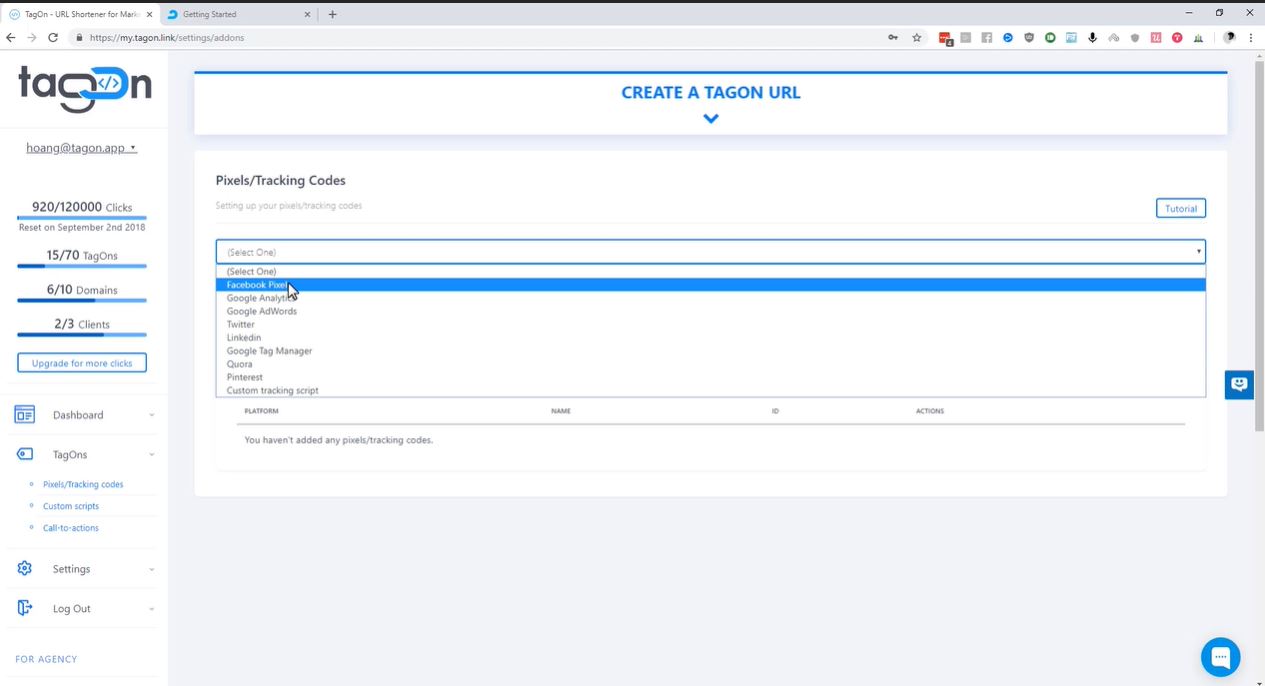Click the TagOns tag icon

point(25,454)
